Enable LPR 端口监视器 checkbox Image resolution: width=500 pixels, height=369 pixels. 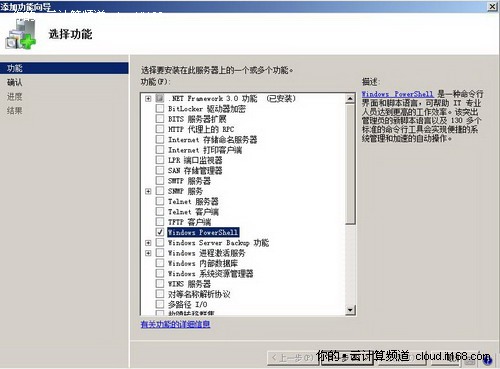pos(160,160)
